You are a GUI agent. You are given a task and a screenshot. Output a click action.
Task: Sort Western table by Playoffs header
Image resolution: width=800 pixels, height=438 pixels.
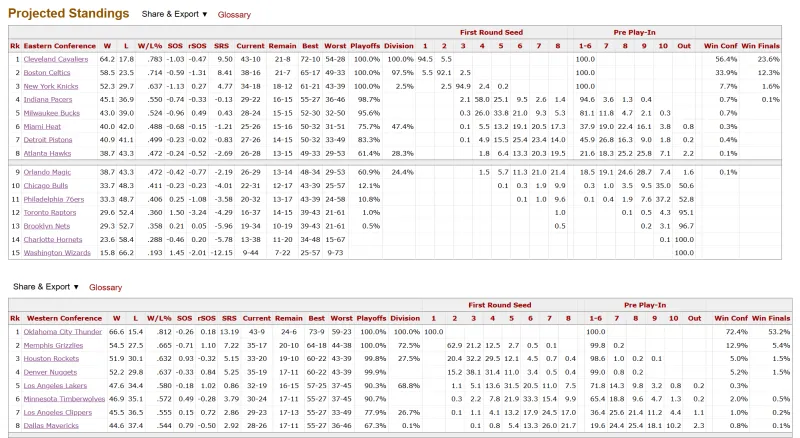tap(371, 319)
